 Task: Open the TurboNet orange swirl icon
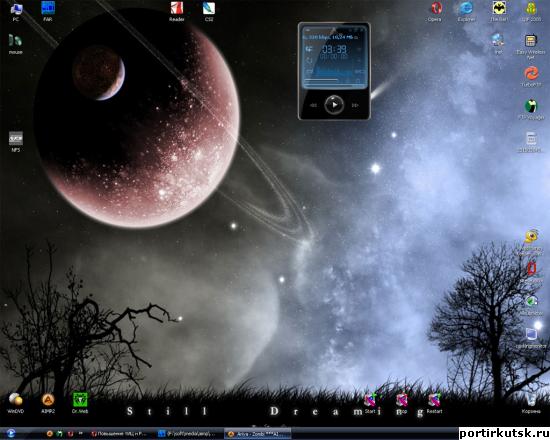531,76
